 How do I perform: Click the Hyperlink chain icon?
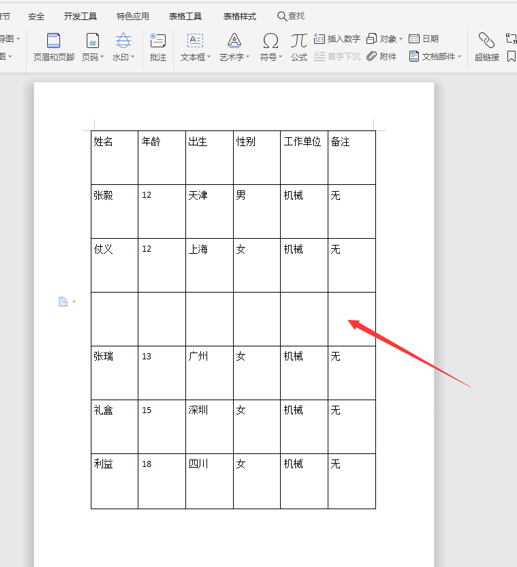pos(487,40)
